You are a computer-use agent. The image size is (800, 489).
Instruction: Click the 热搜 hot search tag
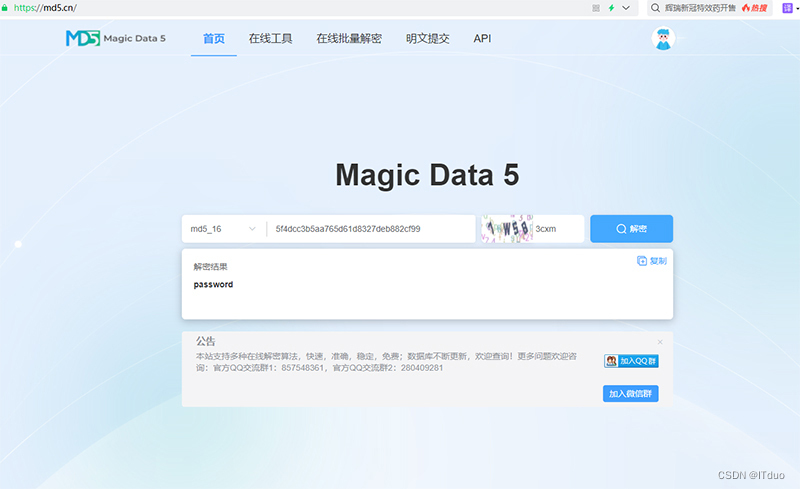pos(755,8)
